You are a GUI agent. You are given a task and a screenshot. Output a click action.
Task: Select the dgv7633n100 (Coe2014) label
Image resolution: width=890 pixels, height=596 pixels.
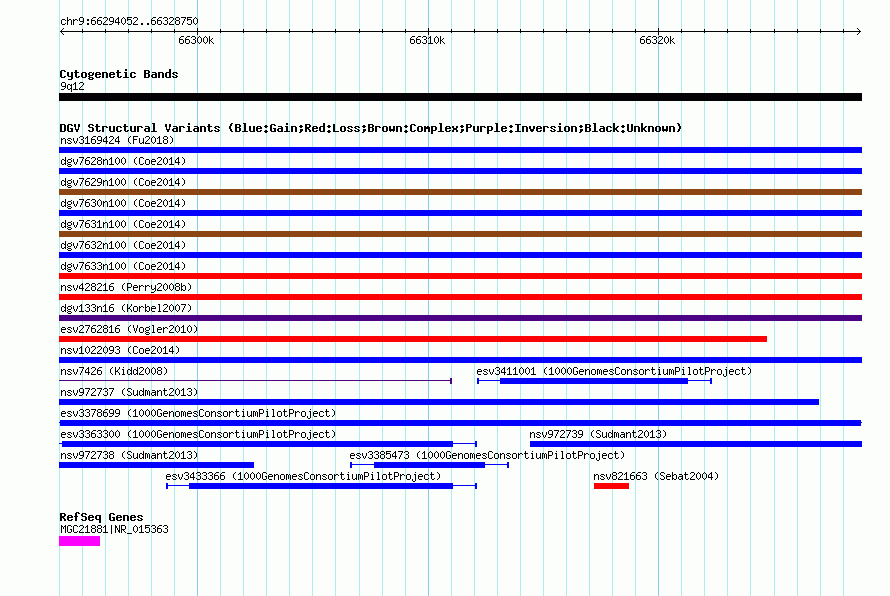(123, 266)
